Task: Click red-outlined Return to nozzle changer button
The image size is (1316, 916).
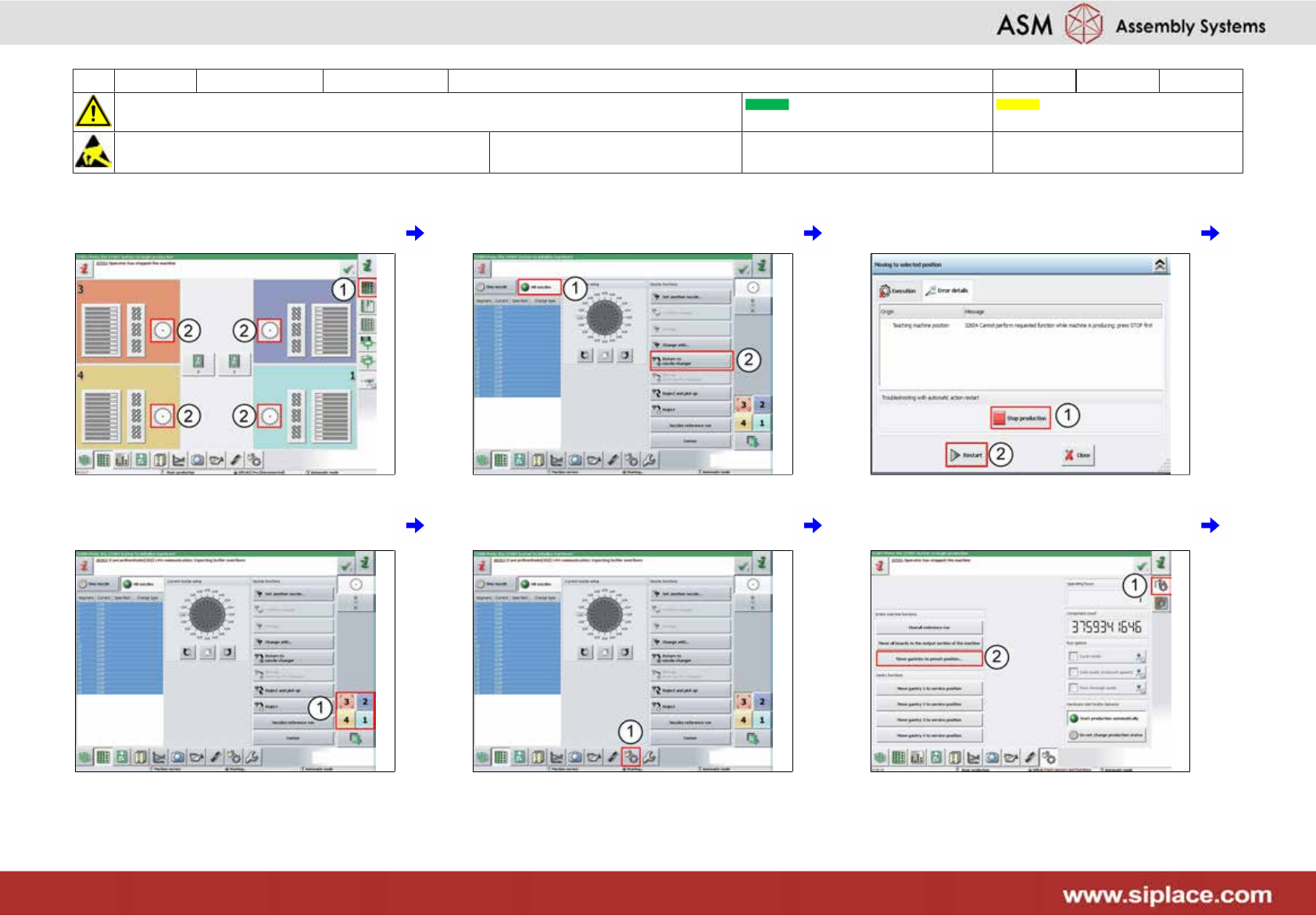Action: [691, 361]
